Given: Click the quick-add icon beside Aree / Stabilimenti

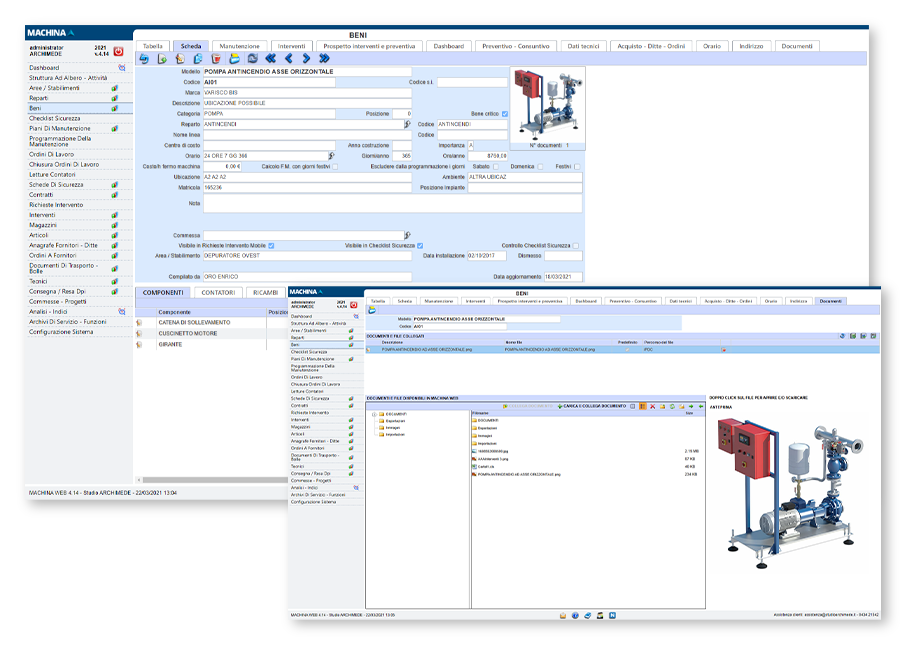Looking at the screenshot, I should (x=115, y=88).
